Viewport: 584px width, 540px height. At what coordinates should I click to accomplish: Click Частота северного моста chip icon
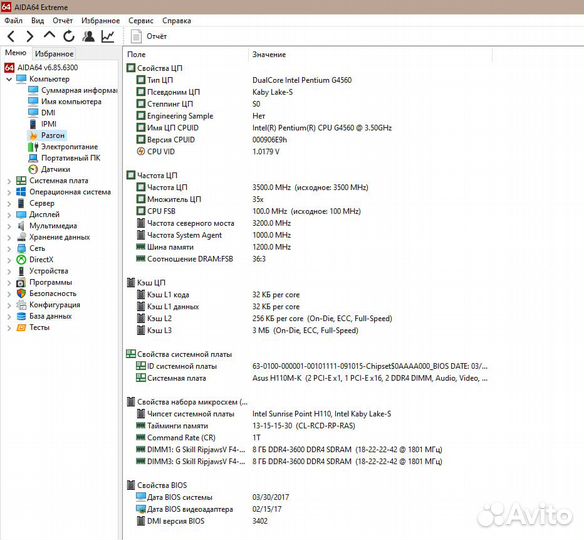(x=141, y=223)
